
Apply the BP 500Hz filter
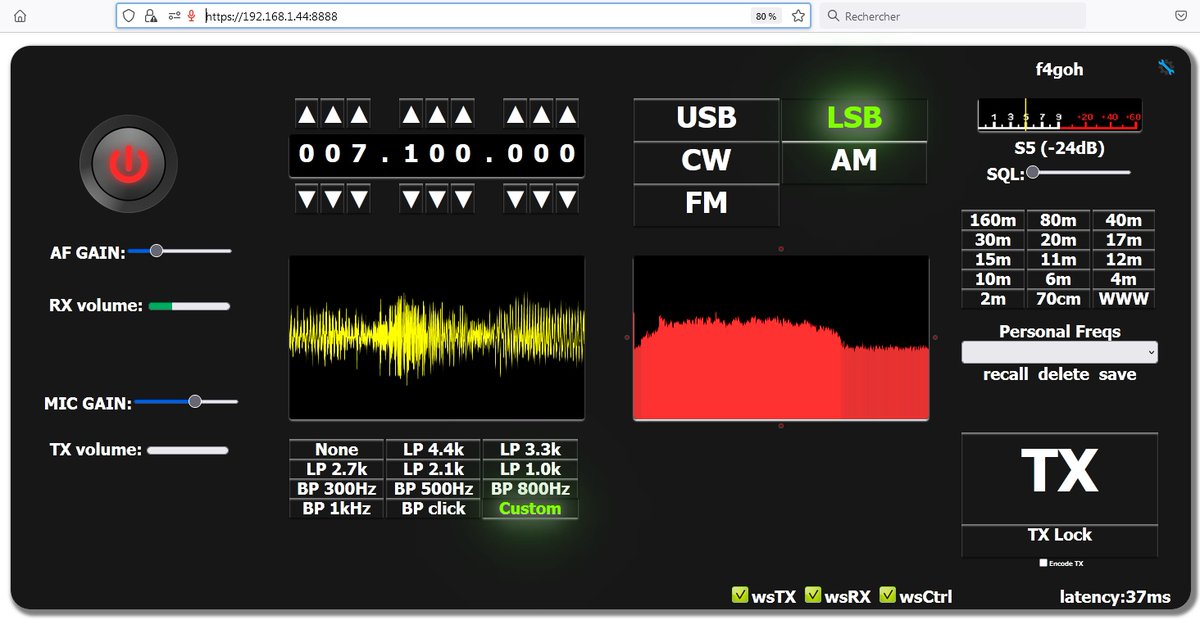(x=432, y=488)
